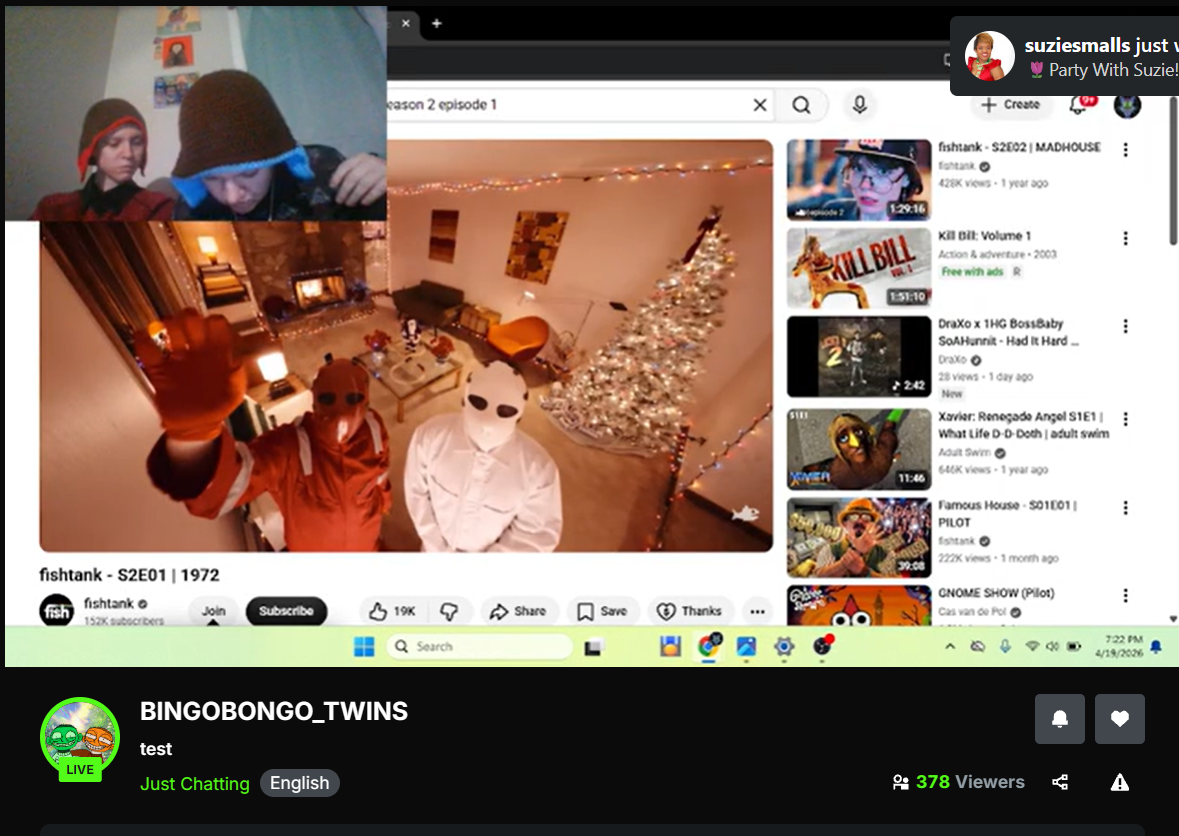Open the YouTube account avatar menu
The image size is (1179, 836).
[x=1127, y=105]
